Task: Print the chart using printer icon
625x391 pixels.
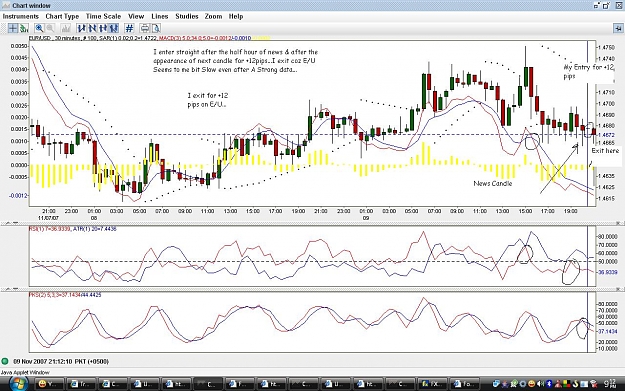Action: pos(145,28)
